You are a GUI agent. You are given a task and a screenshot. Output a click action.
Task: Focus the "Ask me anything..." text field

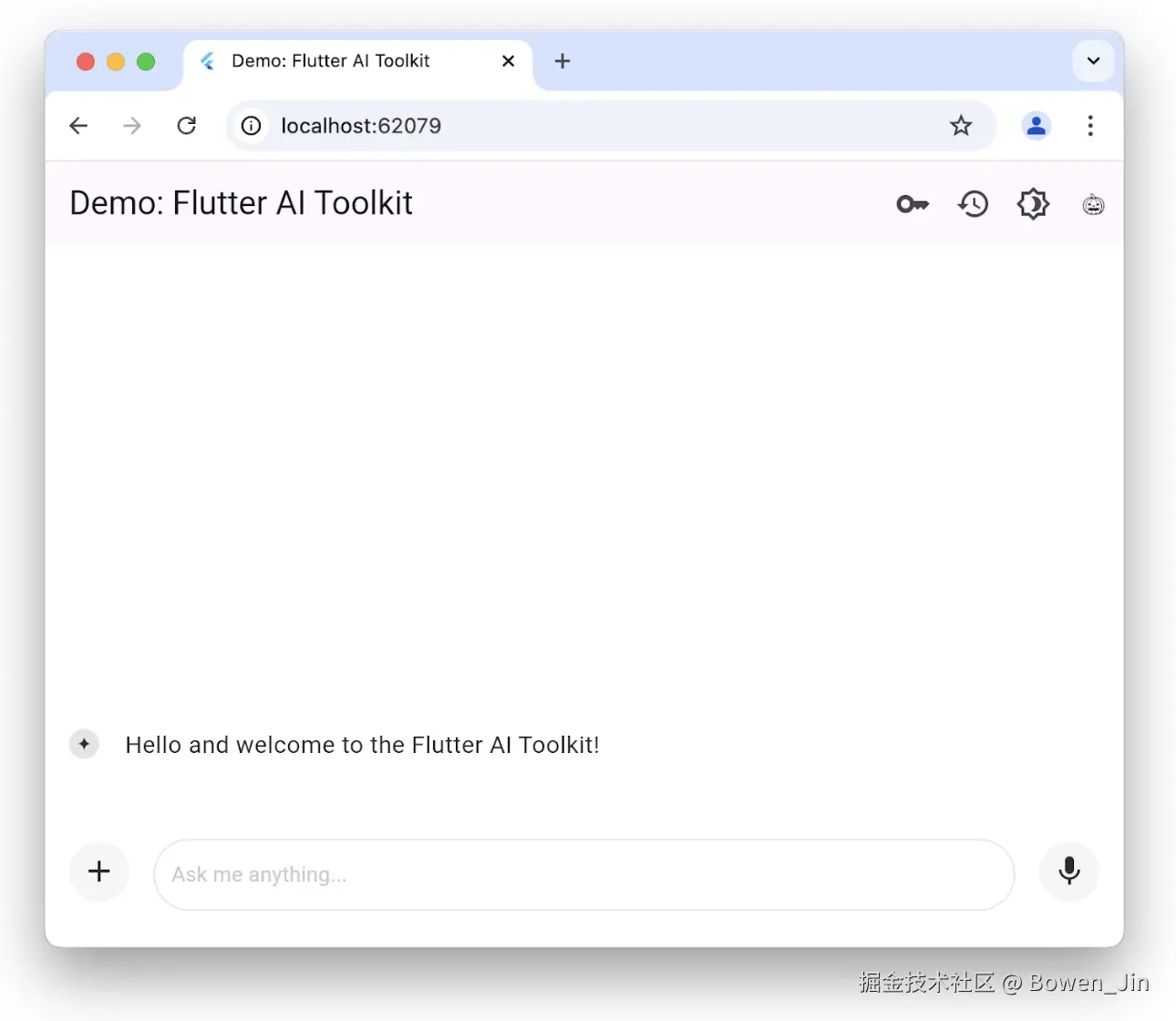(583, 874)
